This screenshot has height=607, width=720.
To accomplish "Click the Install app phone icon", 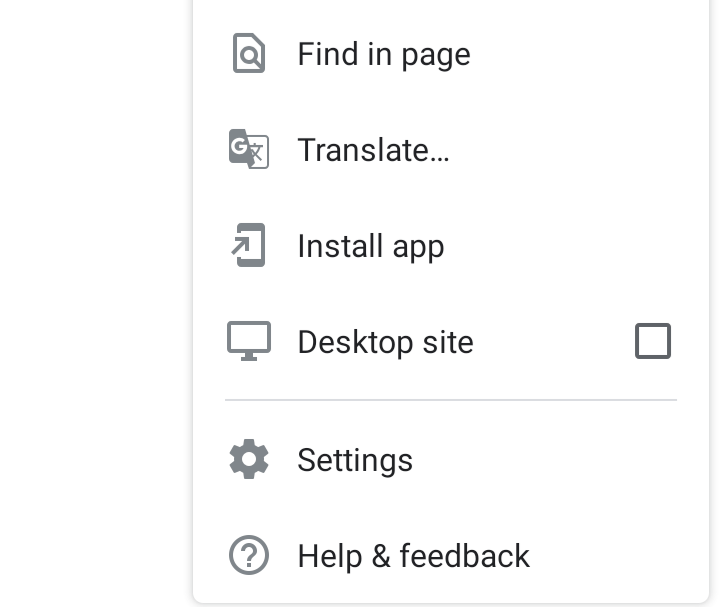I will [249, 246].
